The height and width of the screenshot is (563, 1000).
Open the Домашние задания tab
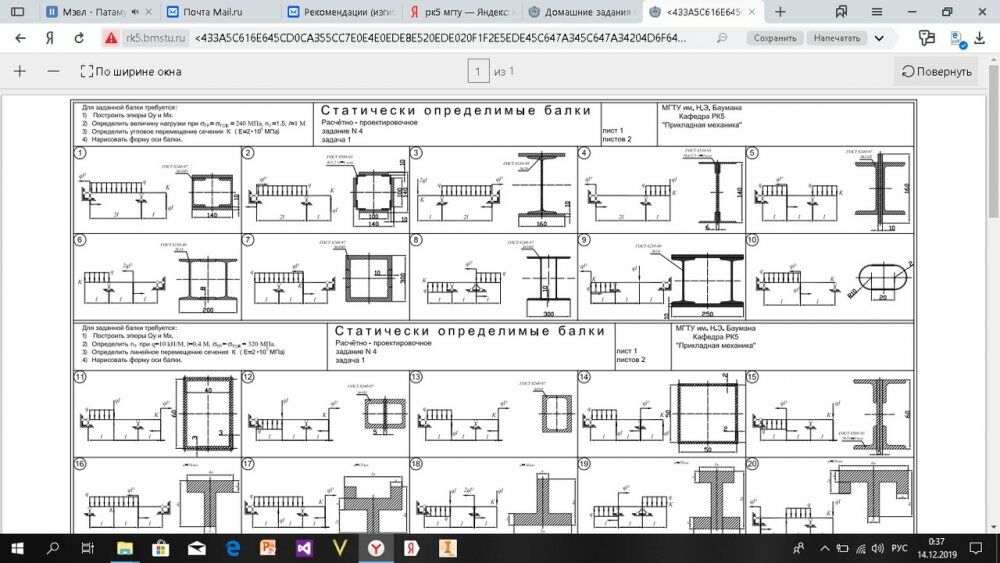point(582,11)
